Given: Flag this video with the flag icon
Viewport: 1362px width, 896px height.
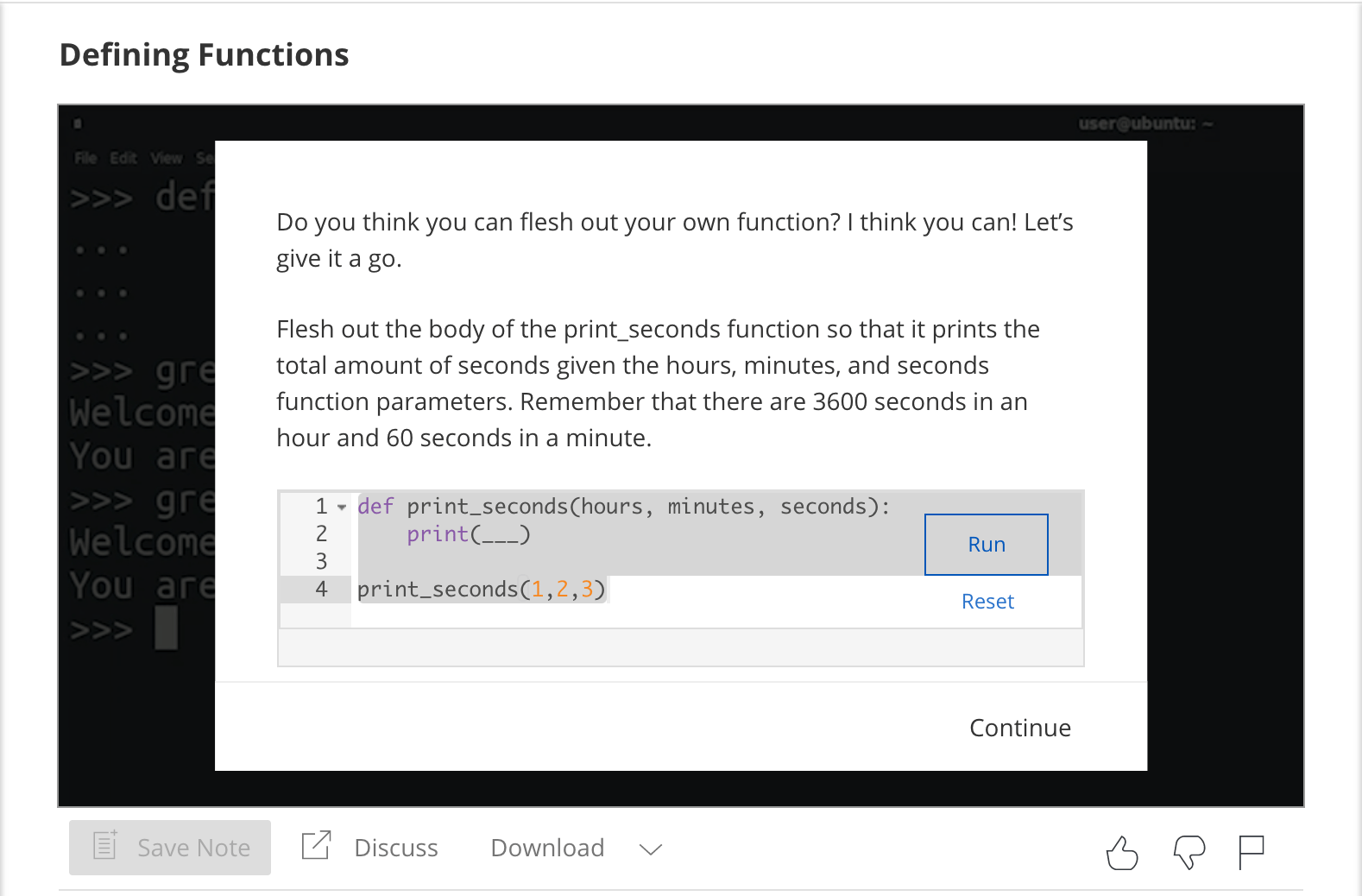Looking at the screenshot, I should point(1251,852).
